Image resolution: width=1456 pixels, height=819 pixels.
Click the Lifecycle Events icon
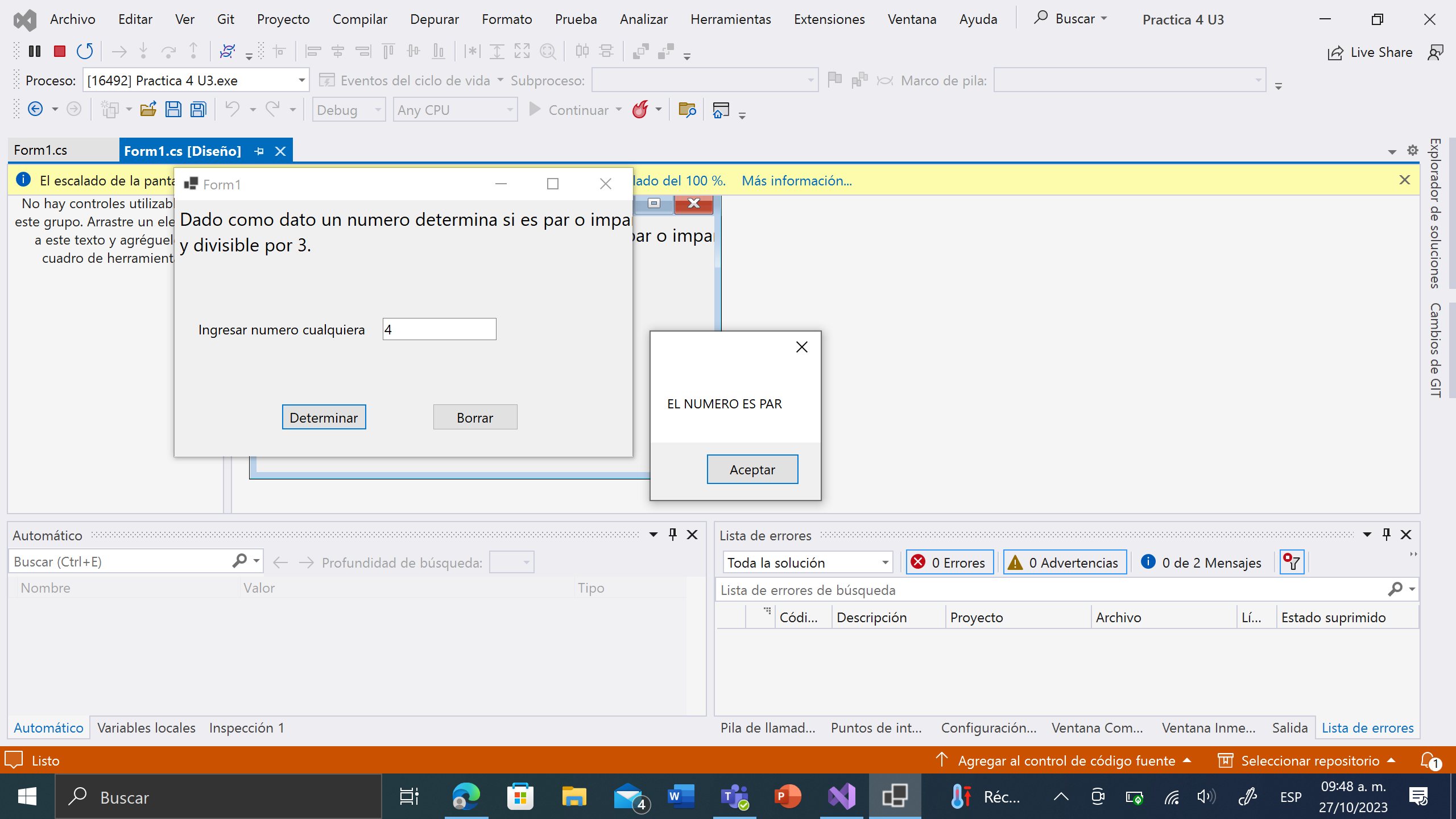tap(328, 80)
